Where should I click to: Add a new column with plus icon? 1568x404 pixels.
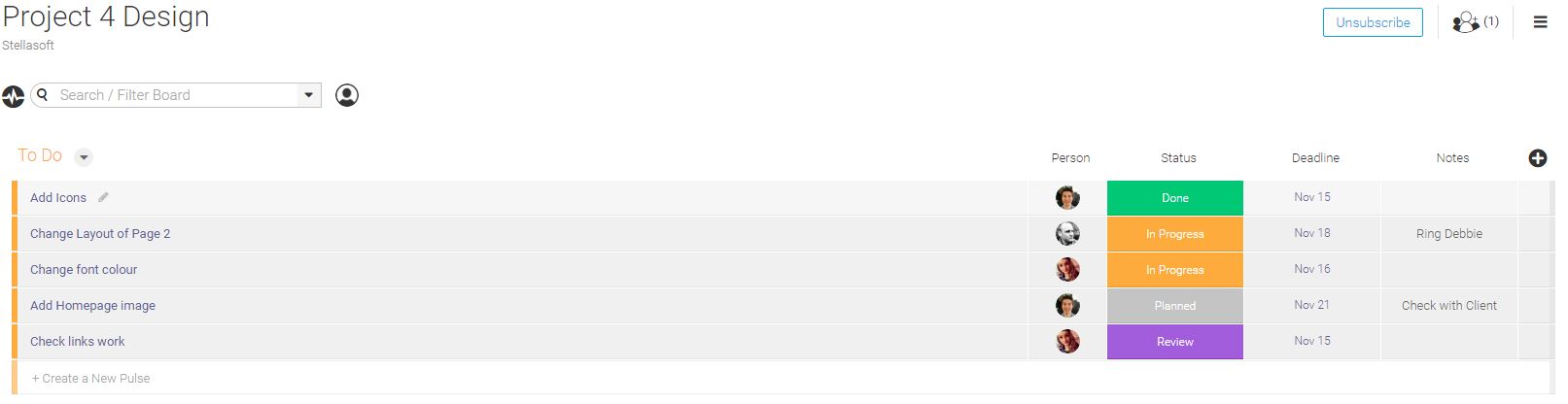click(x=1537, y=158)
